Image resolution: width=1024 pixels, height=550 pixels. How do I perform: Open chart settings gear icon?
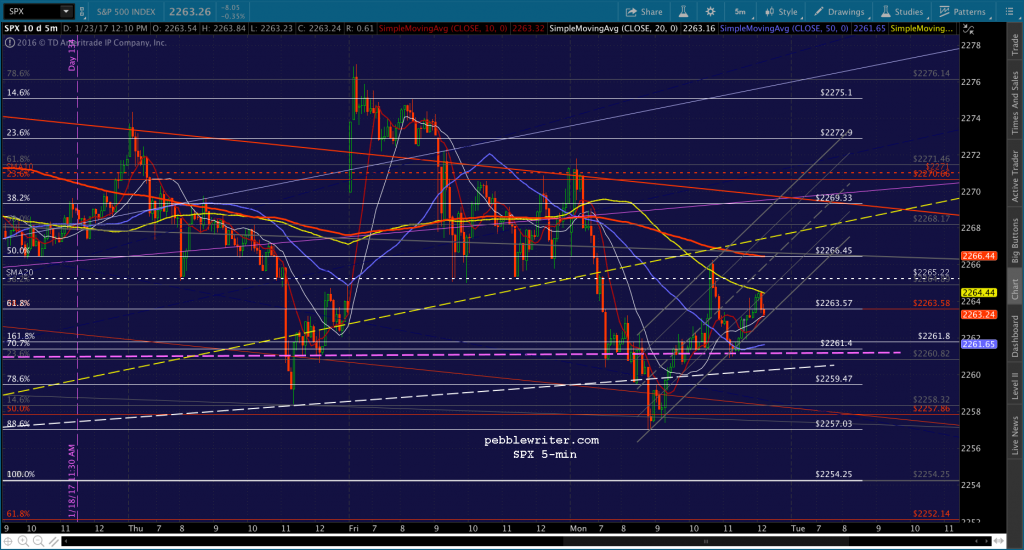coord(711,12)
